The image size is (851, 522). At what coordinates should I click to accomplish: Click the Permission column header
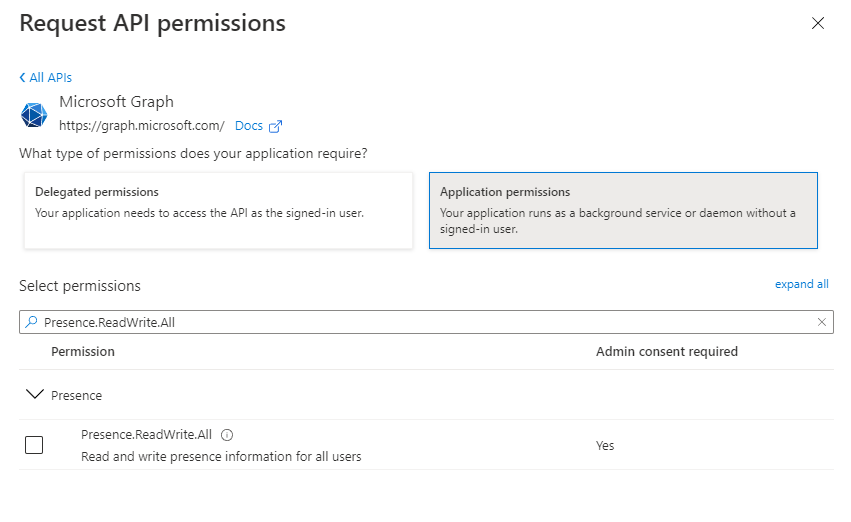(82, 352)
